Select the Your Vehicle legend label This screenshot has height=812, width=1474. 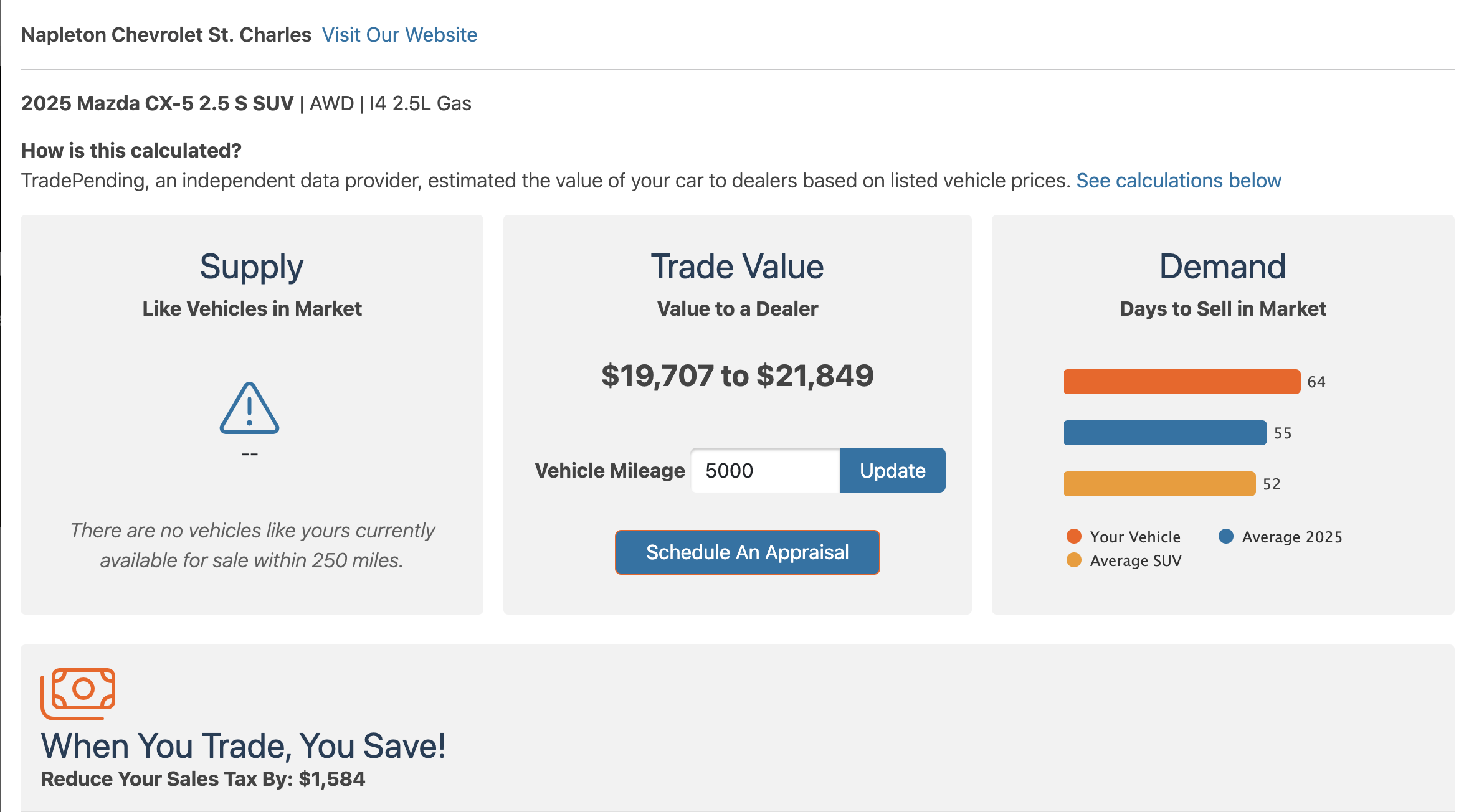1134,537
